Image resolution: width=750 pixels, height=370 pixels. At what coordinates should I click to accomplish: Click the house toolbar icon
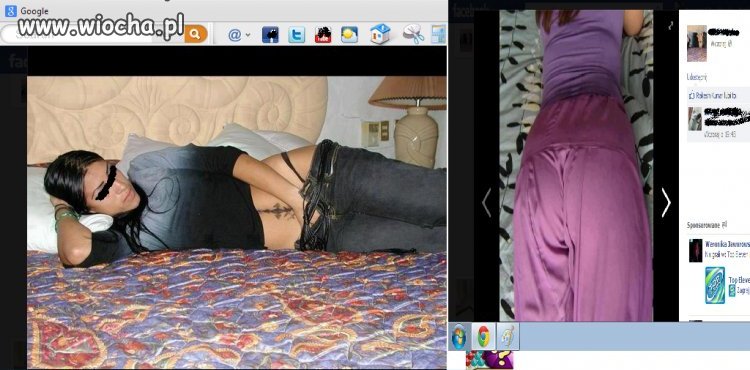[380, 34]
